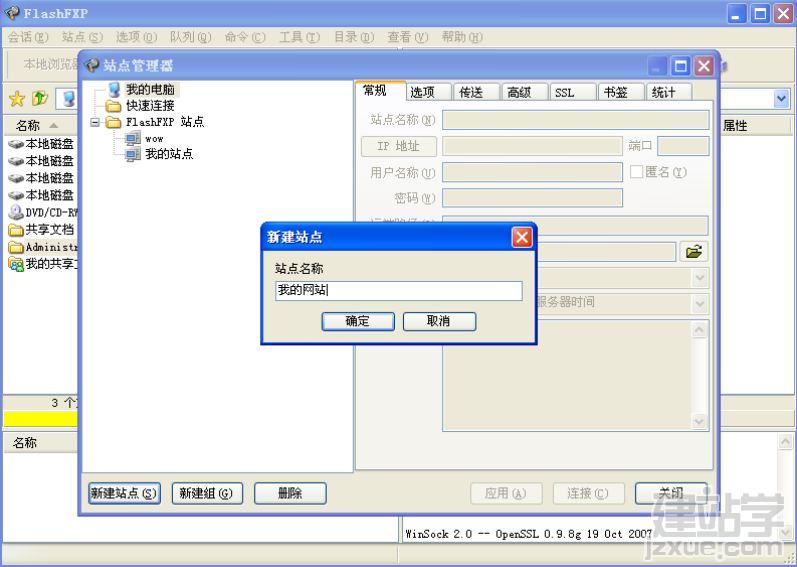Image resolution: width=797 pixels, height=567 pixels.
Task: Click the 快速连接 folder icon
Action: [113, 106]
